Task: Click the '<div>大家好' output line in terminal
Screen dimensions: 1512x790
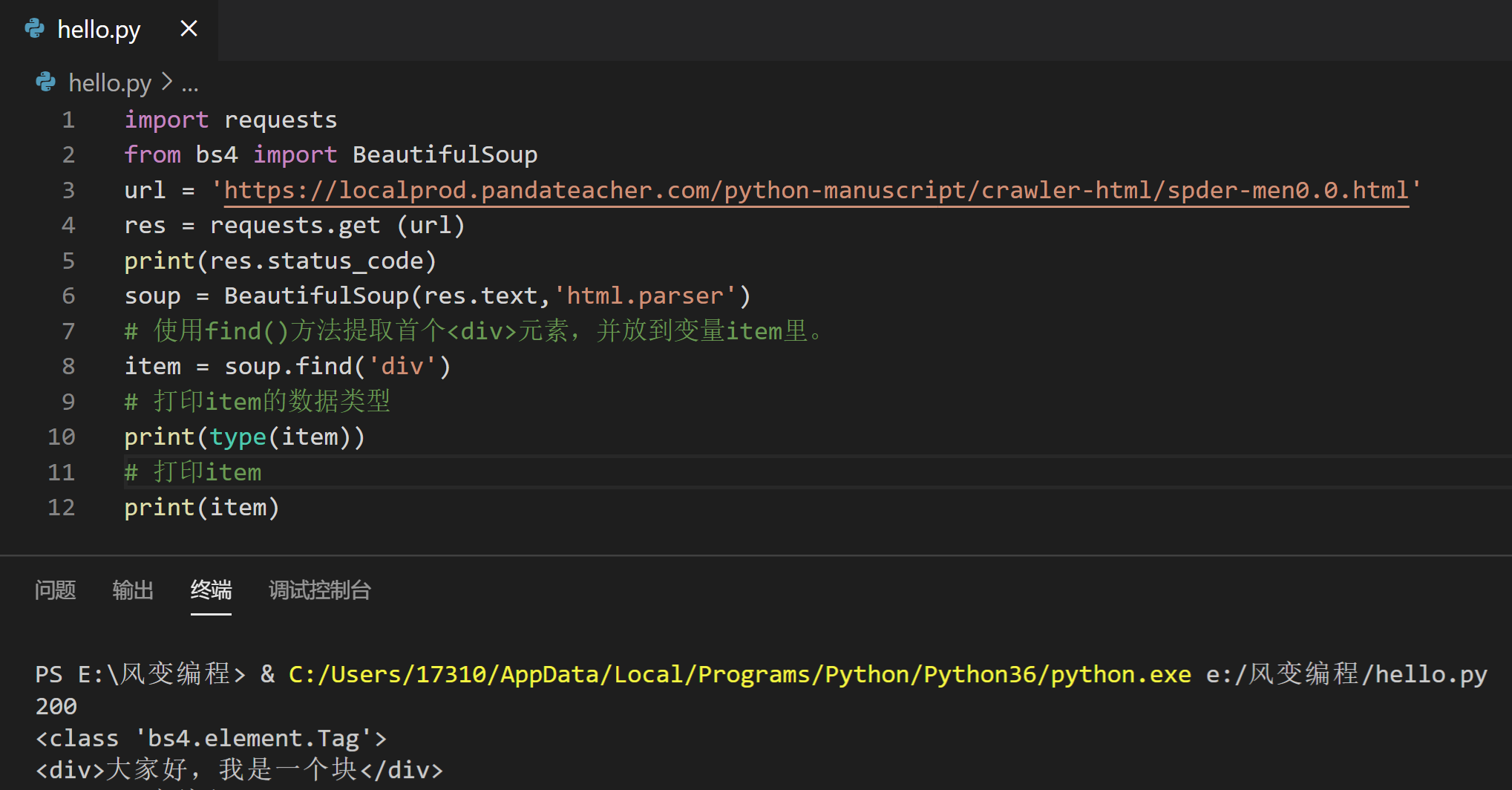Action: point(239,769)
